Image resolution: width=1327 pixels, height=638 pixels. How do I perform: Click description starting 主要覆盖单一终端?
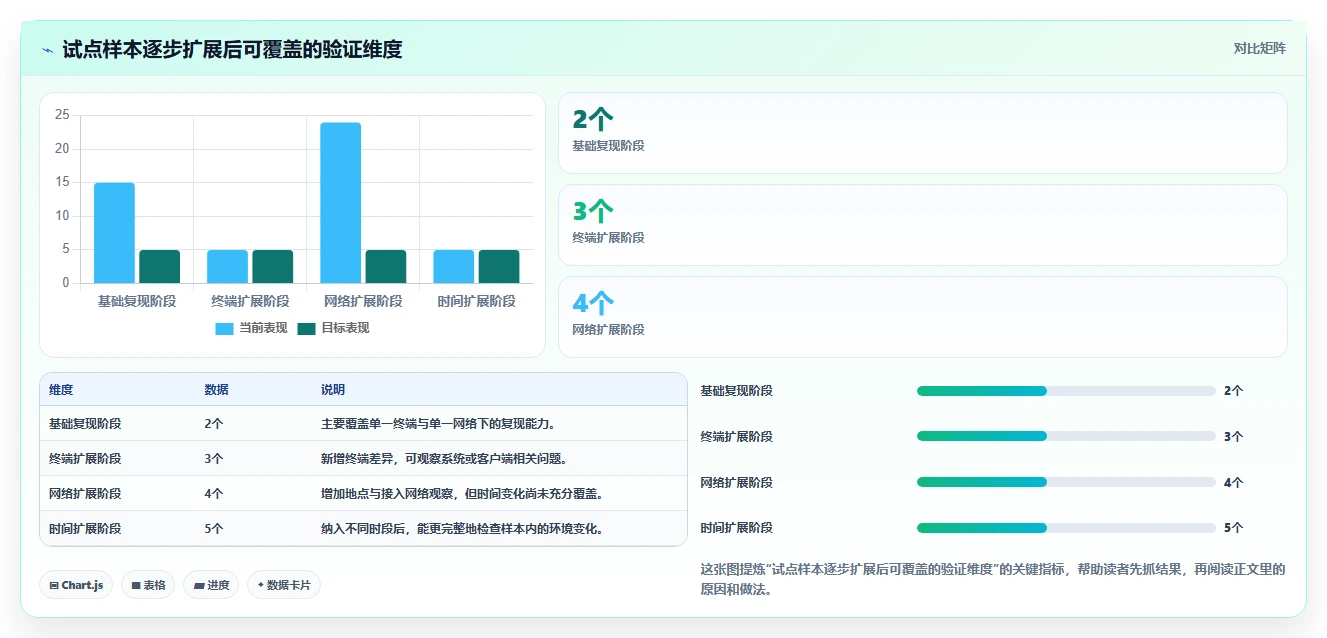pyautogui.click(x=438, y=424)
